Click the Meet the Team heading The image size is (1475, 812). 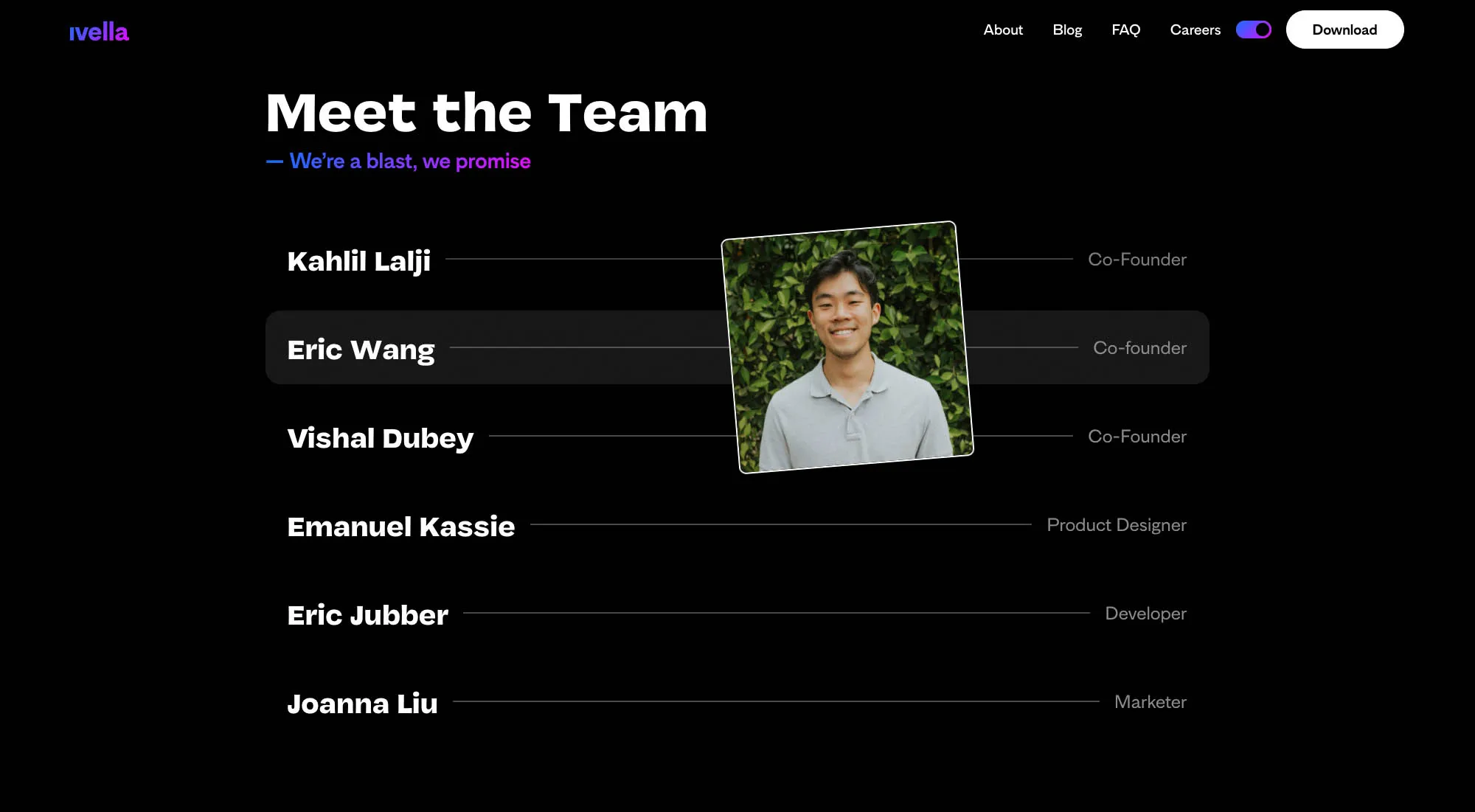pos(486,113)
